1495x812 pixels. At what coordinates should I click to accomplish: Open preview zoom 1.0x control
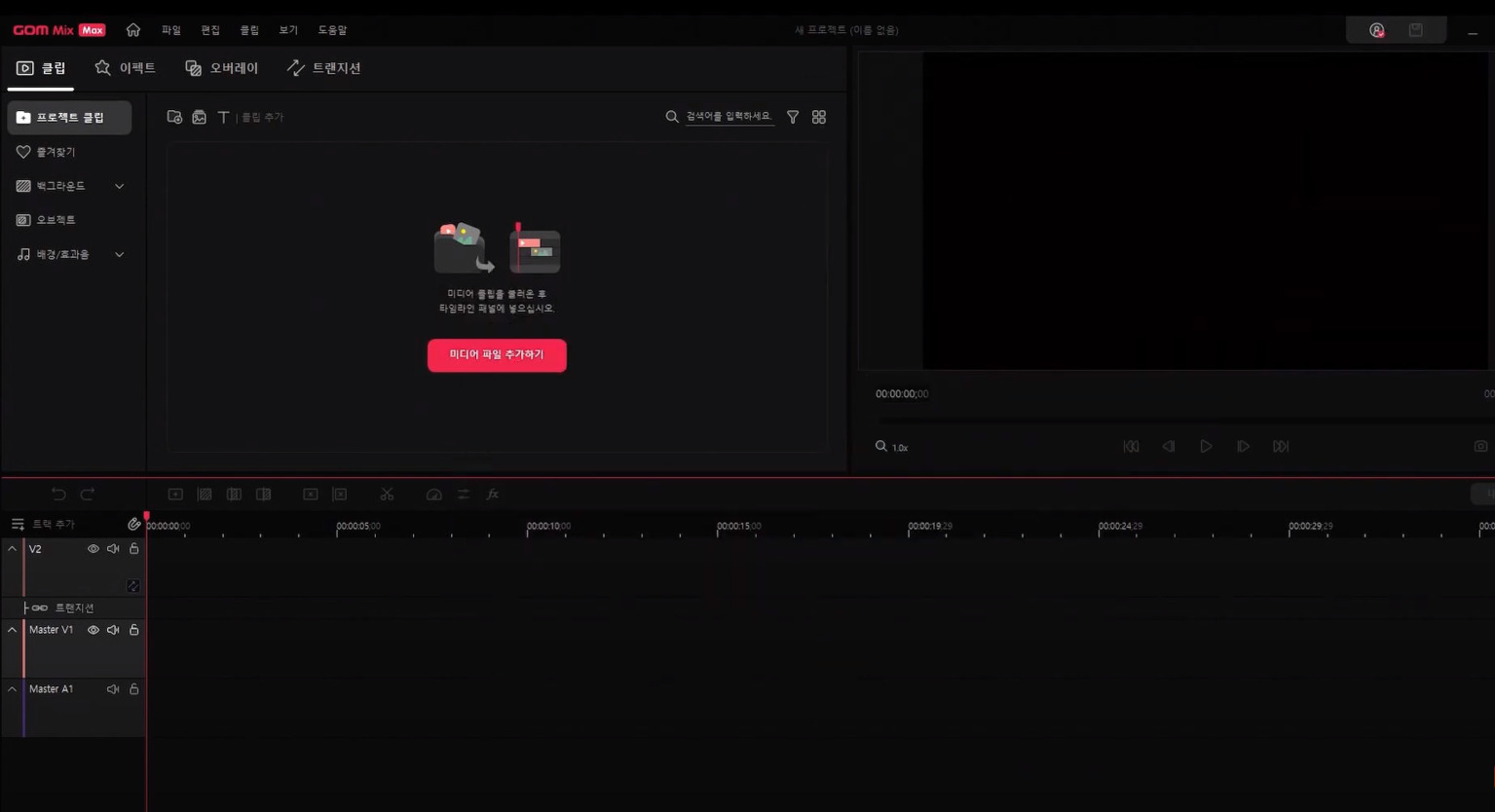(x=892, y=447)
